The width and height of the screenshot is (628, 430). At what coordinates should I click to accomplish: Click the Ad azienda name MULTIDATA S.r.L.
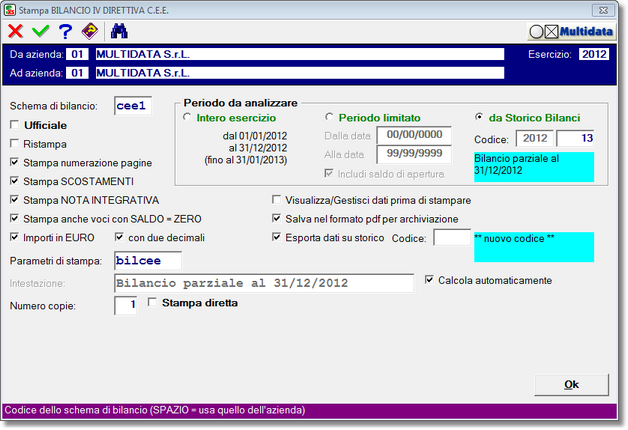[300, 73]
